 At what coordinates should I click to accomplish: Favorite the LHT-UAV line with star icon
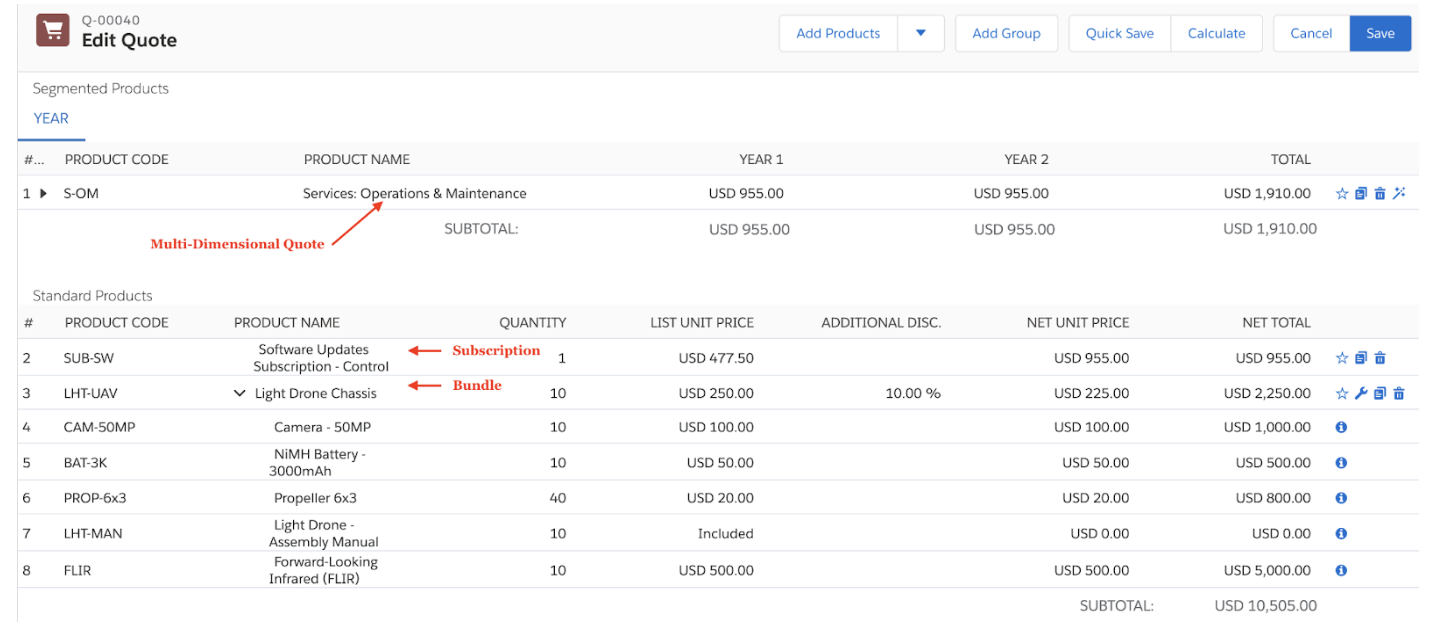click(1342, 394)
